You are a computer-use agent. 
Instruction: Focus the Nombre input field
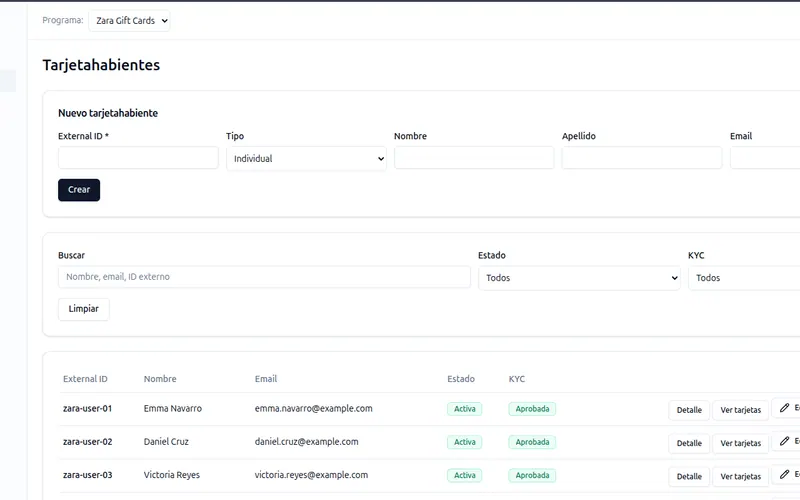point(474,158)
